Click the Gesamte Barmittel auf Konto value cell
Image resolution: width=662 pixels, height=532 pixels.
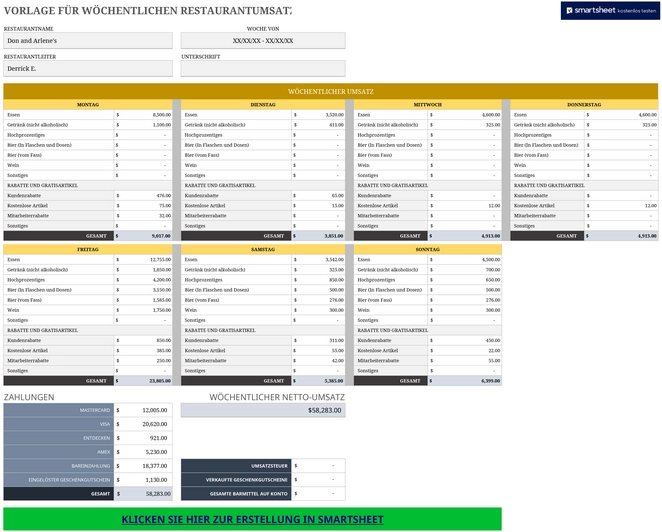[318, 494]
